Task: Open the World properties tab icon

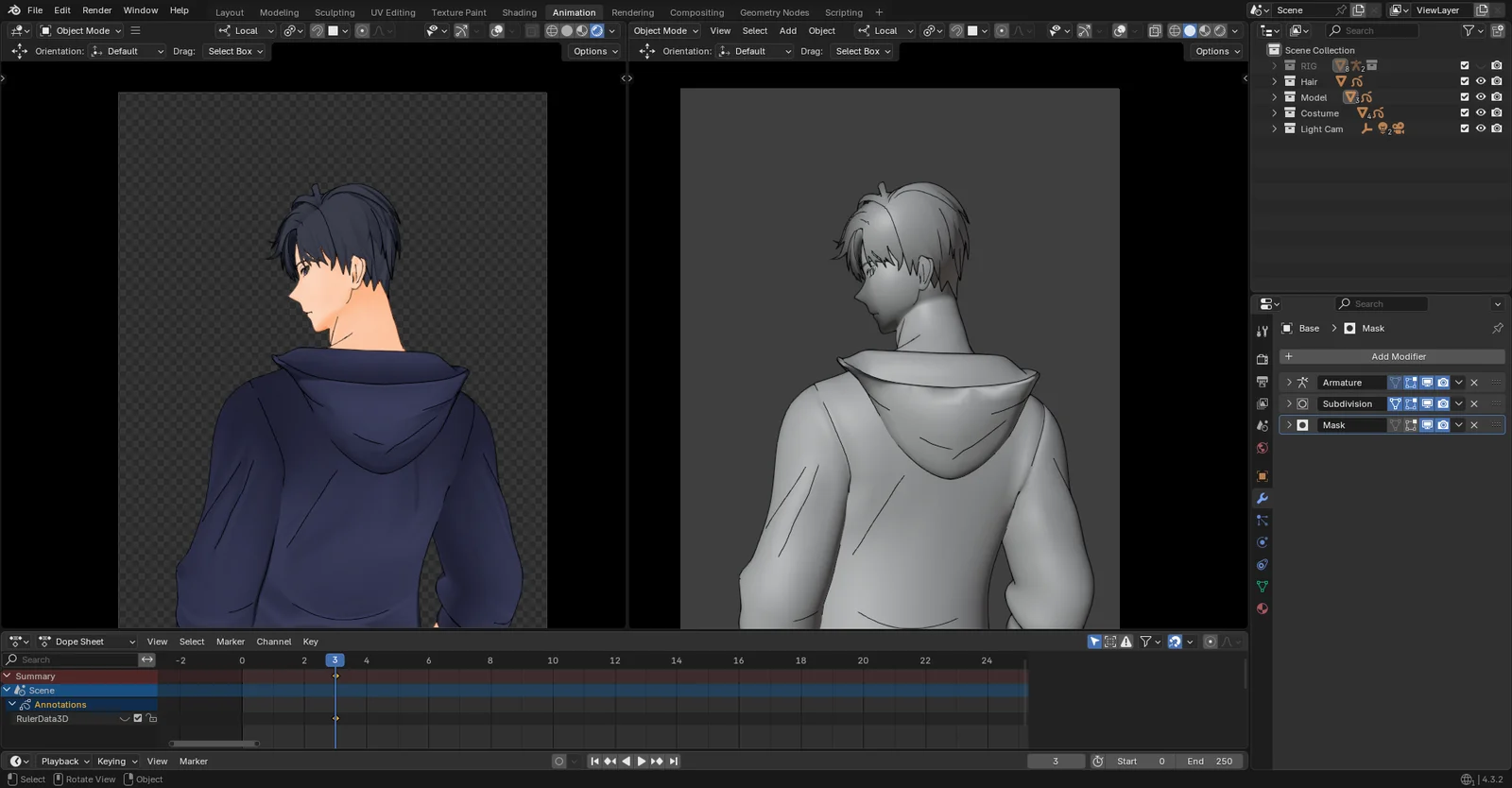Action: (x=1262, y=448)
